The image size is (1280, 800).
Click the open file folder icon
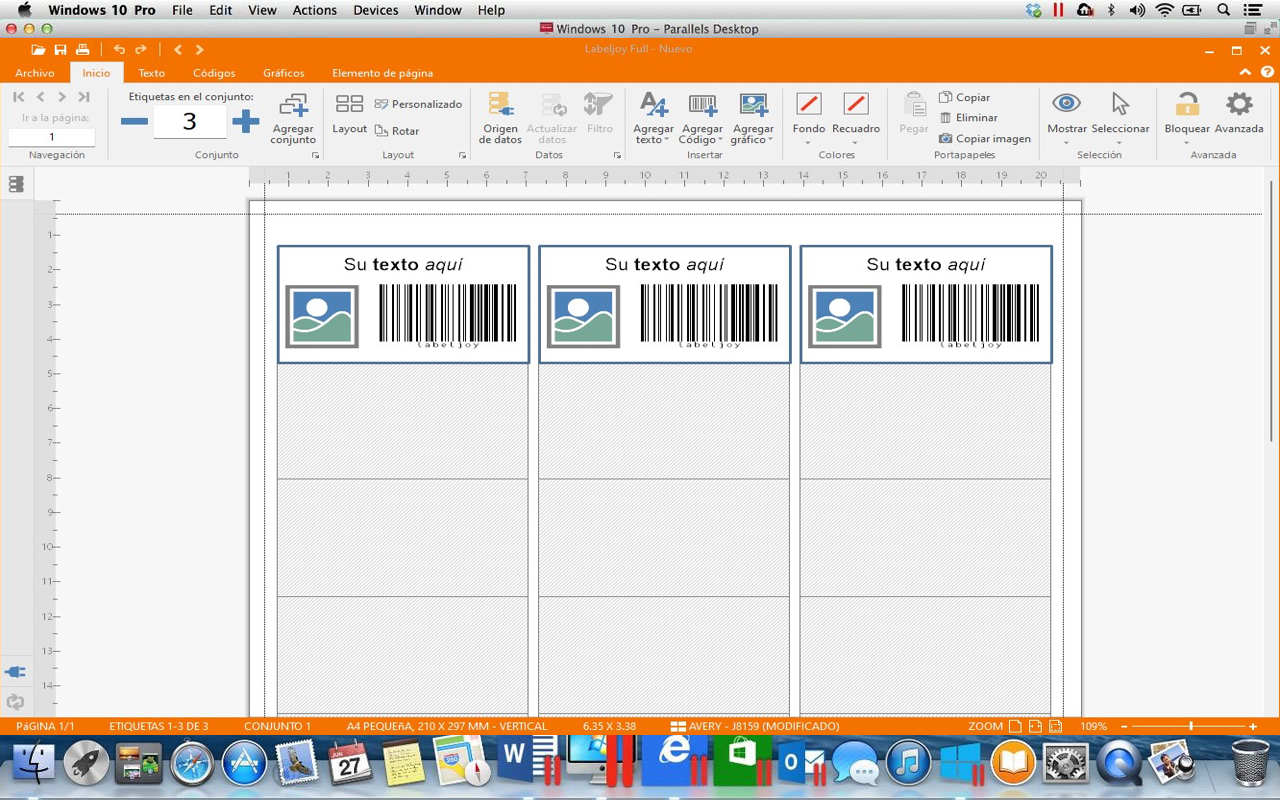click(x=38, y=50)
